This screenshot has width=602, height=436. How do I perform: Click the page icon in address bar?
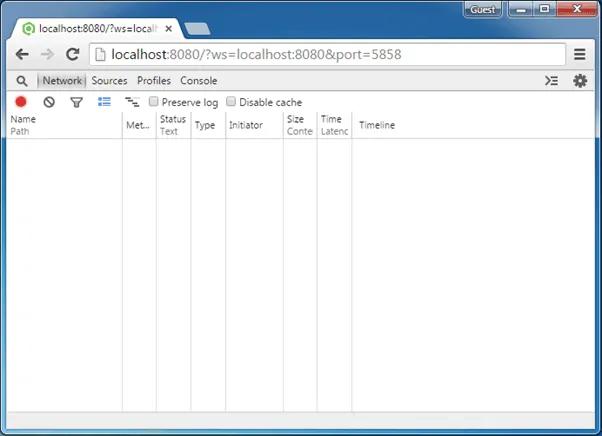(100, 54)
